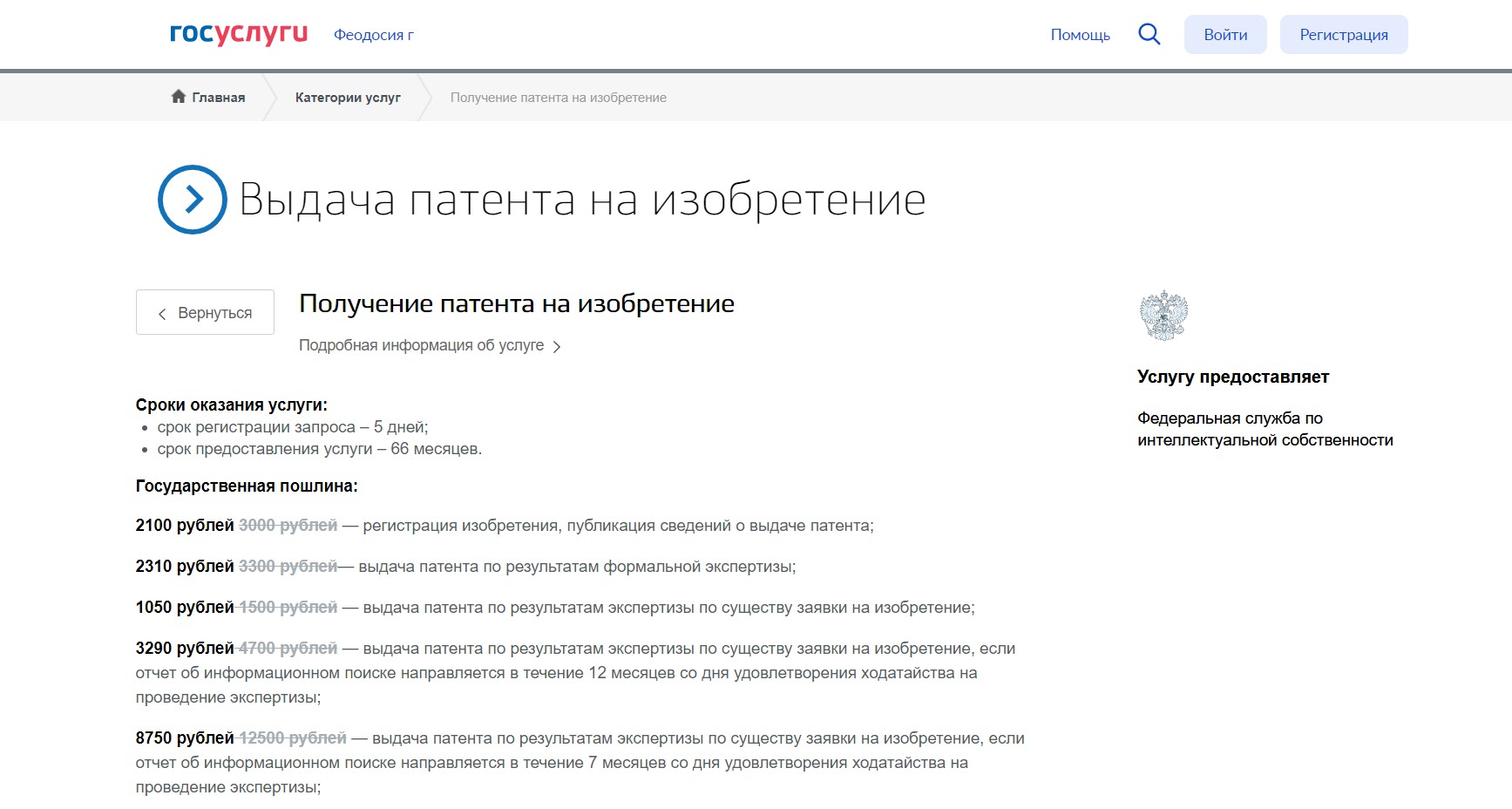Open the Помощь link
The height and width of the screenshot is (809, 1512).
pyautogui.click(x=1081, y=35)
